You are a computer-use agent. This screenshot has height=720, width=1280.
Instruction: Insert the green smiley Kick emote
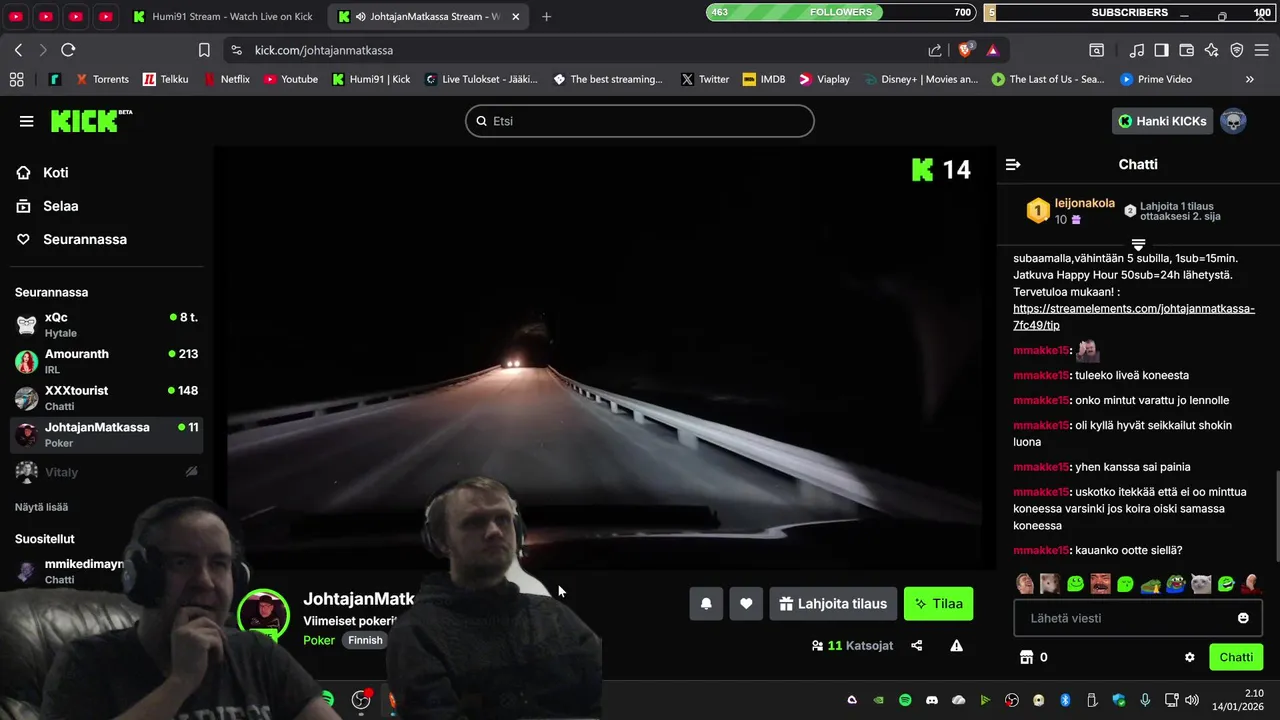[1075, 584]
